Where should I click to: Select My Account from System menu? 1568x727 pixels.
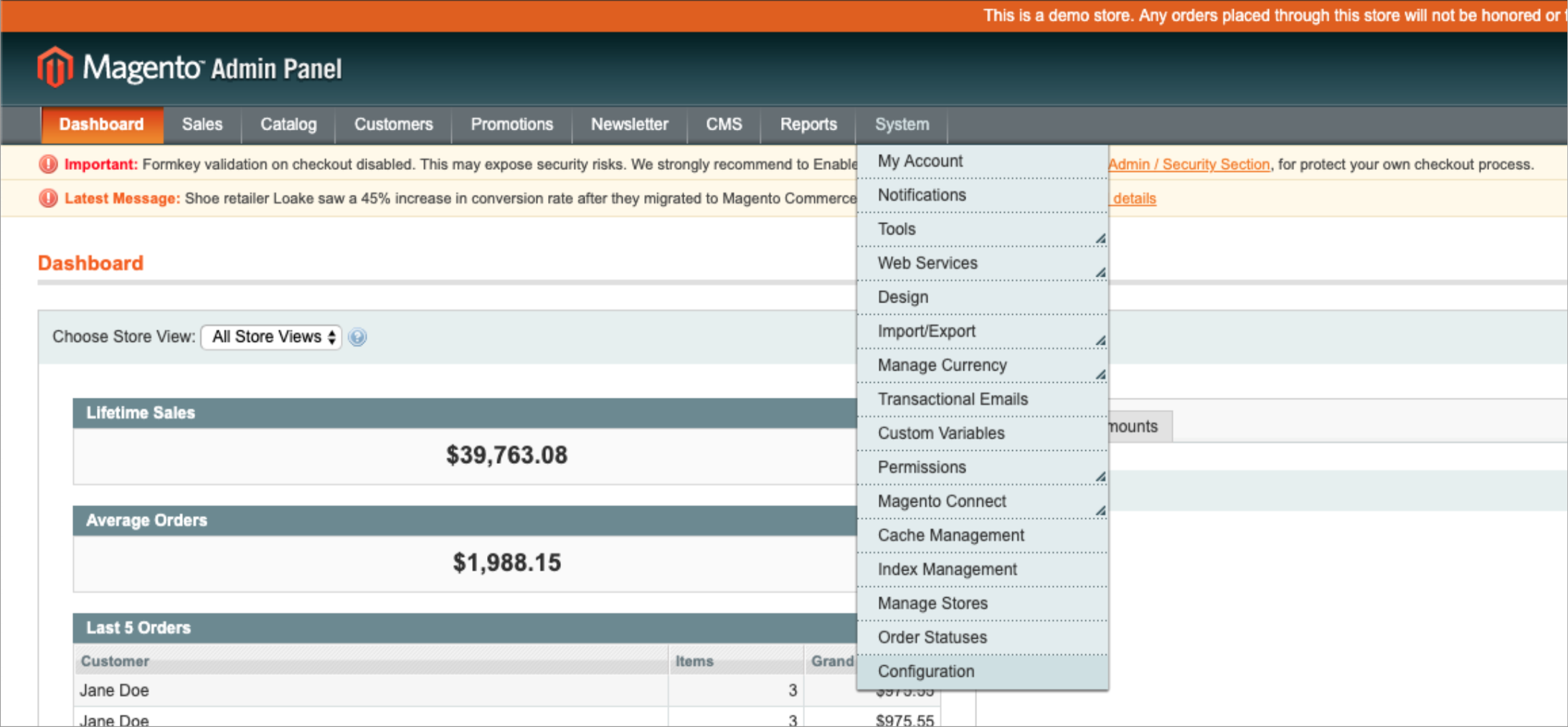click(x=983, y=161)
